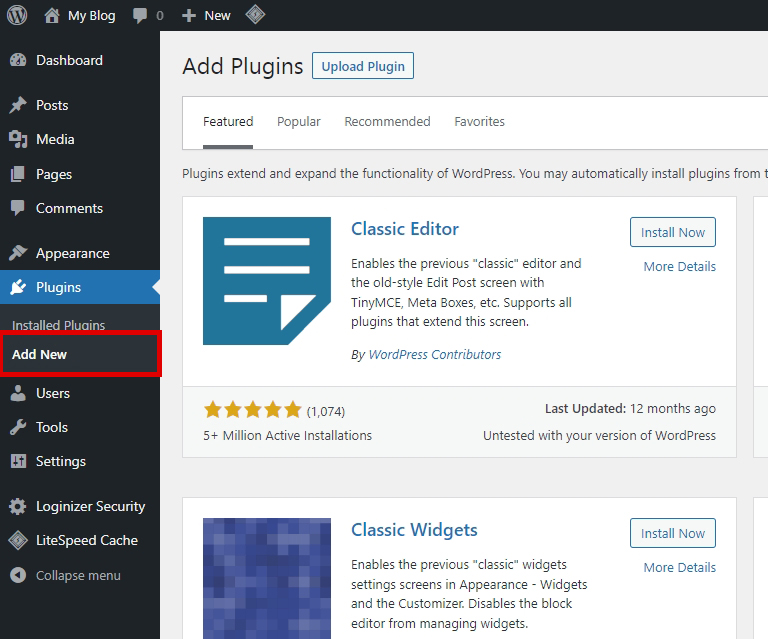This screenshot has height=639, width=768.
Task: Collapse the sidebar menu
Action: coord(66,575)
